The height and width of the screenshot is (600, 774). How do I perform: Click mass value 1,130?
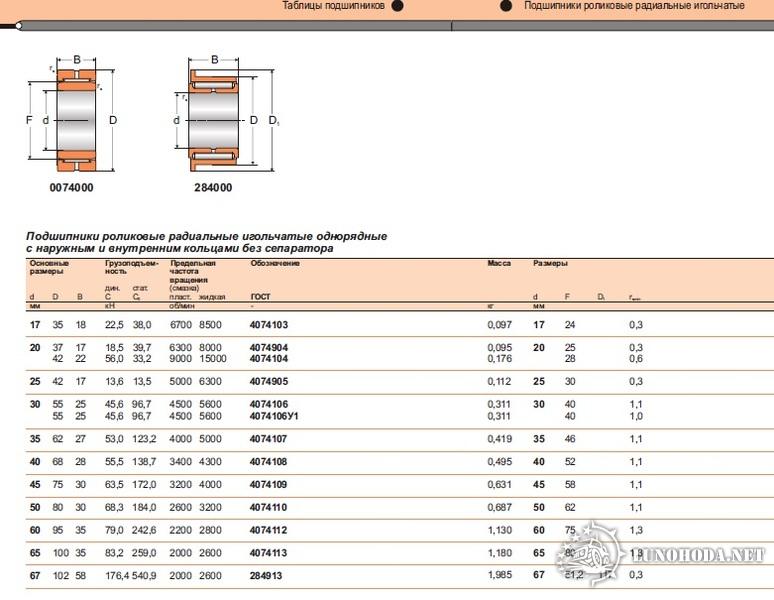(500, 530)
